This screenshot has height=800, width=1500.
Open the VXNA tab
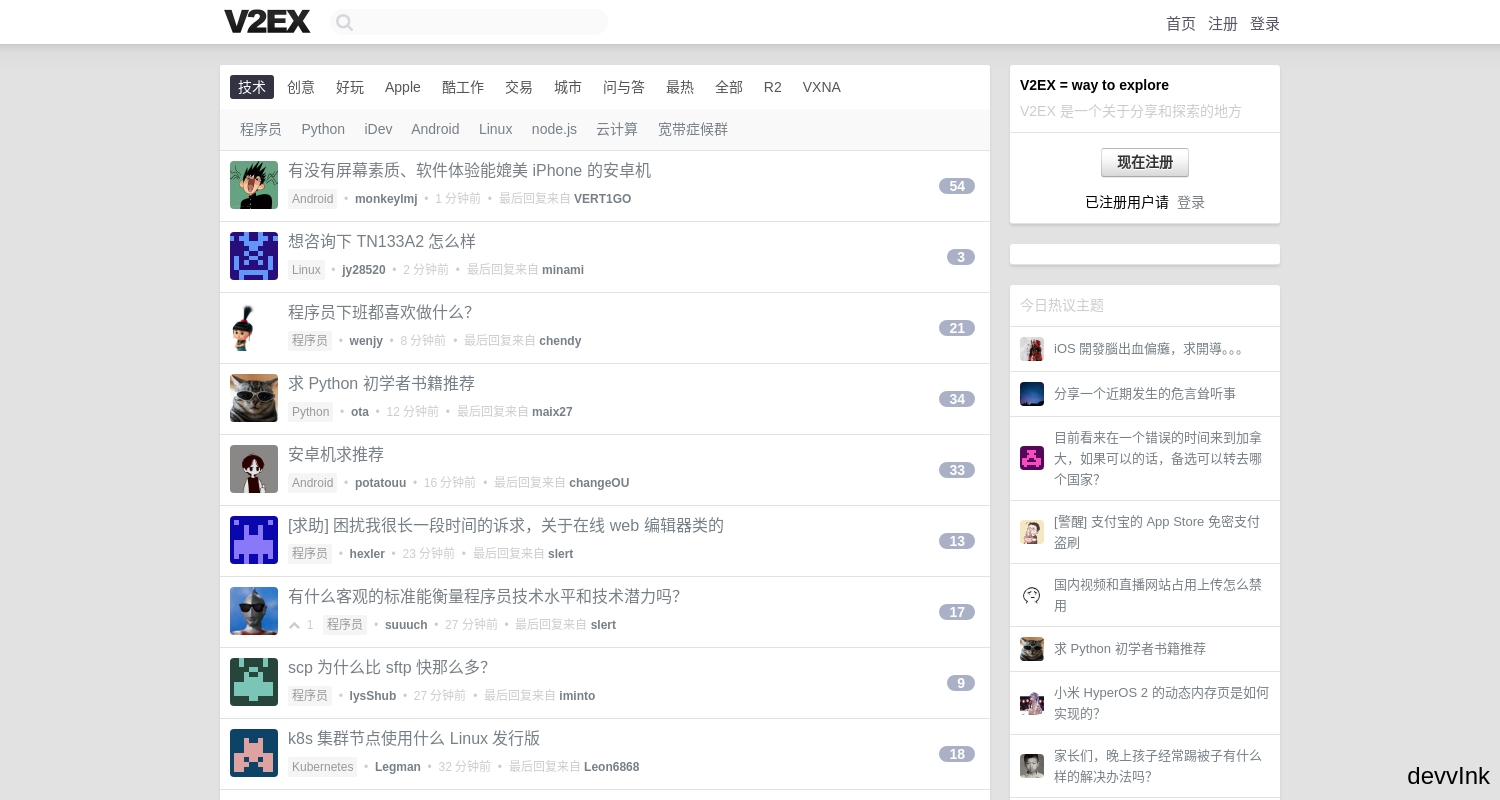tap(822, 87)
